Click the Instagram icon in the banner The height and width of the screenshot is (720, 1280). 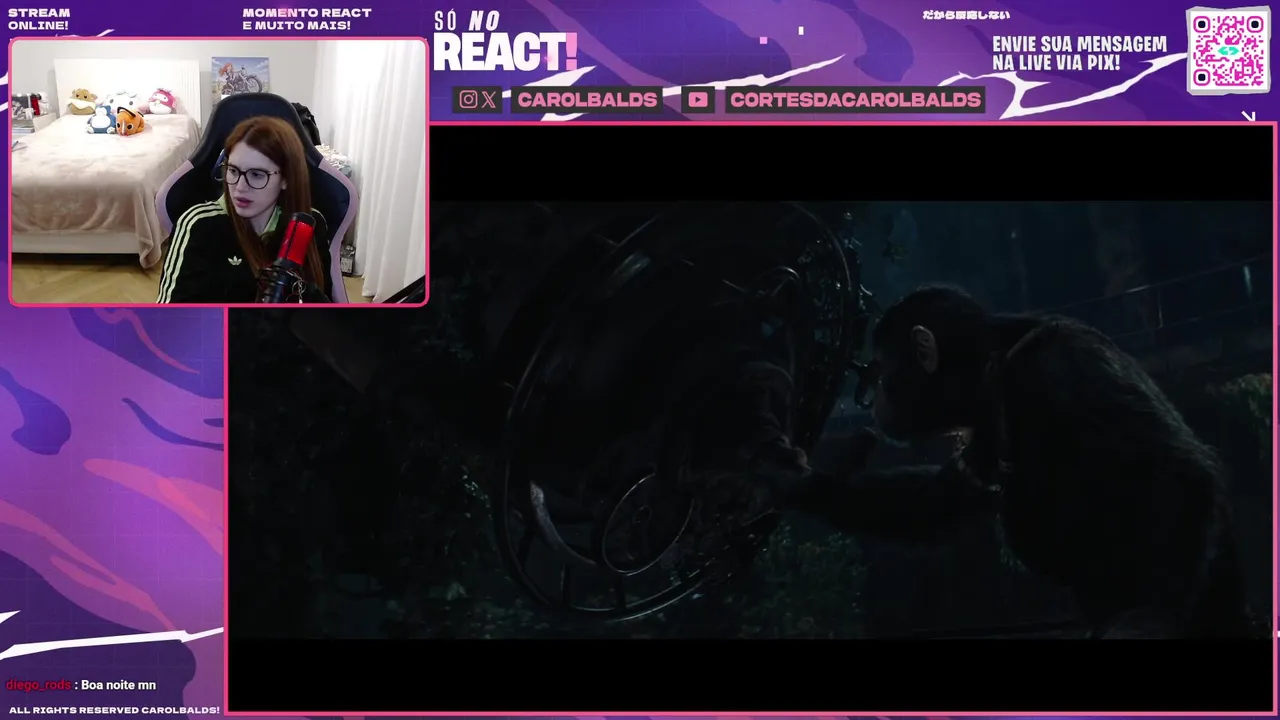coord(468,99)
